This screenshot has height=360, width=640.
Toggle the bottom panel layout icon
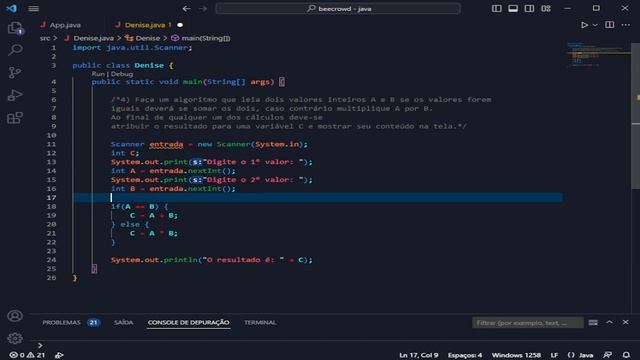513,9
